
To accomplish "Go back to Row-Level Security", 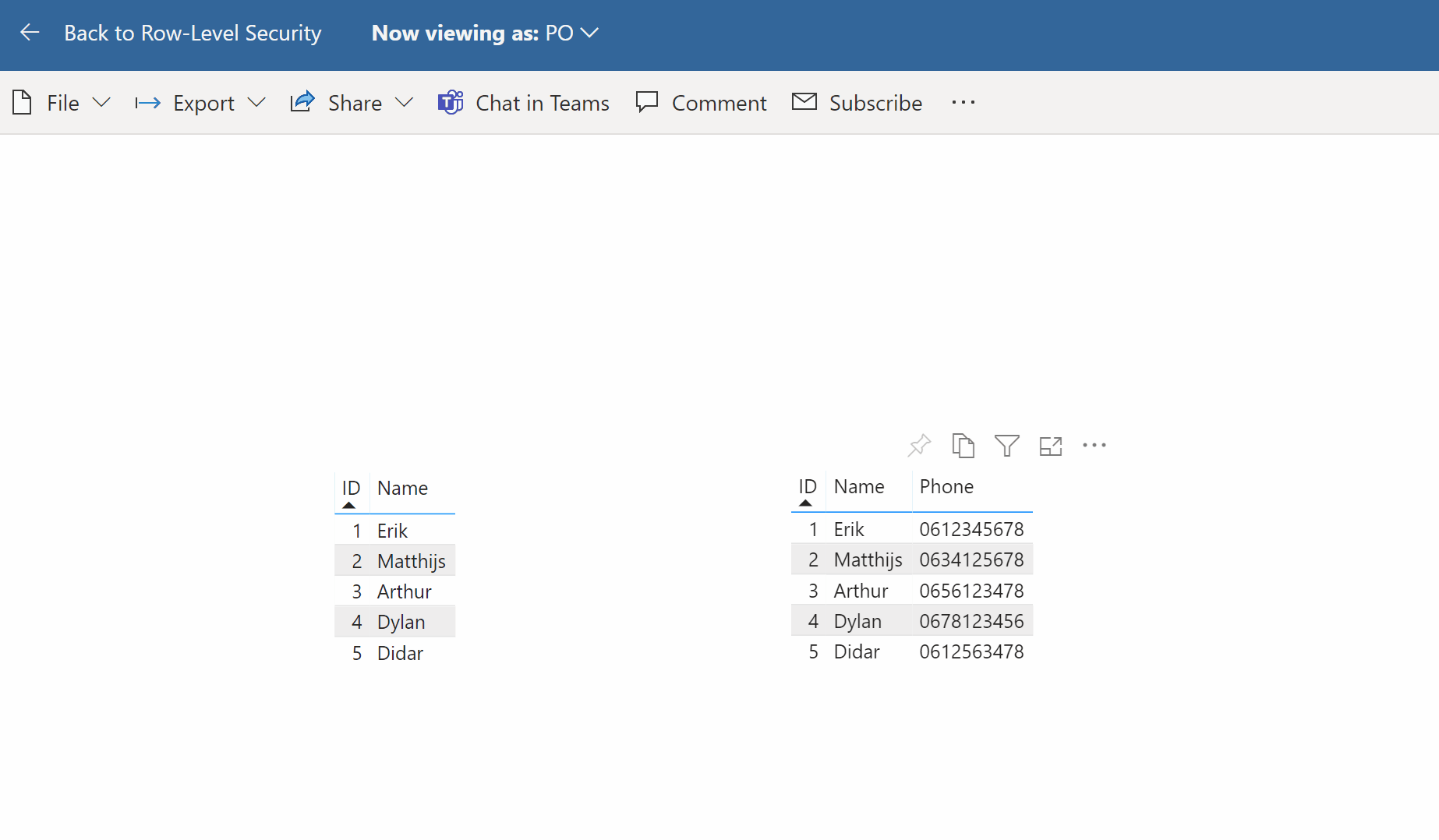I will (x=193, y=33).
